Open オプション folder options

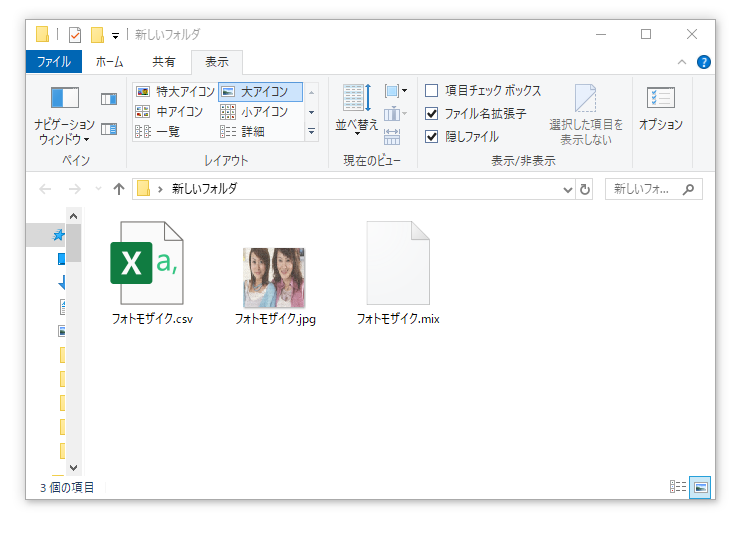click(x=661, y=109)
